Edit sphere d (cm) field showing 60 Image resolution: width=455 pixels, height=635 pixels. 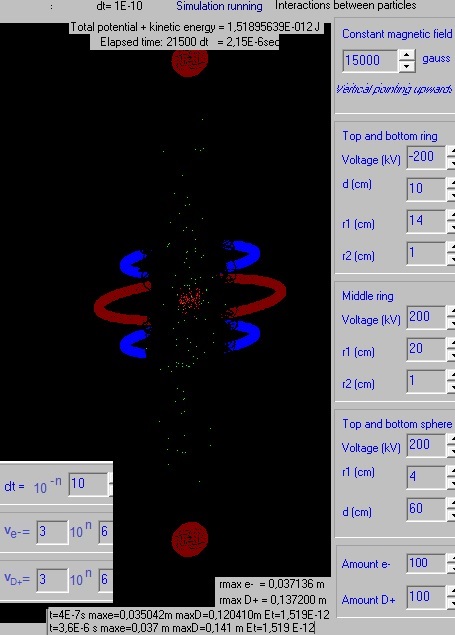point(426,509)
